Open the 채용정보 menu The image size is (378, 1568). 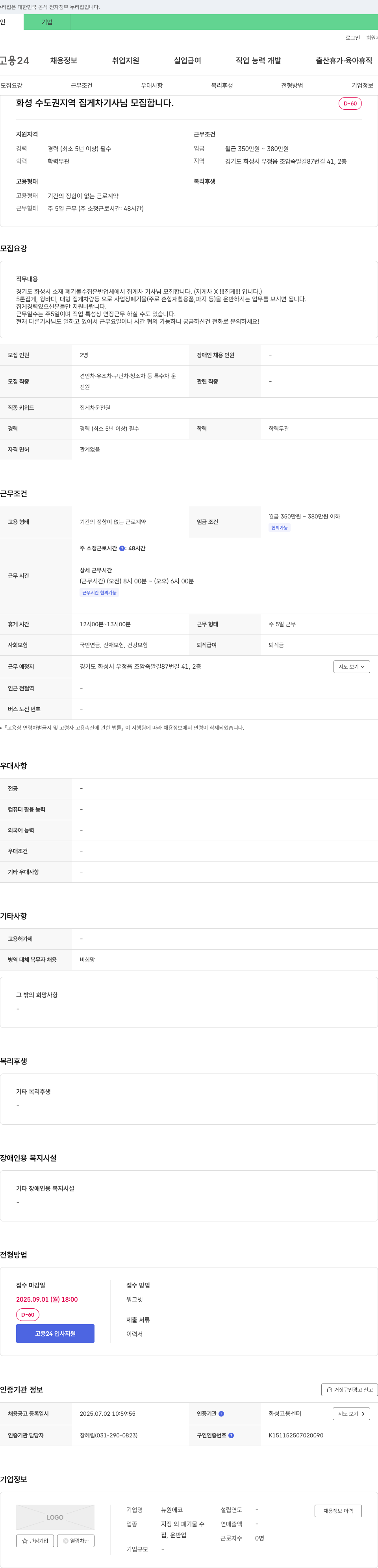tap(63, 60)
